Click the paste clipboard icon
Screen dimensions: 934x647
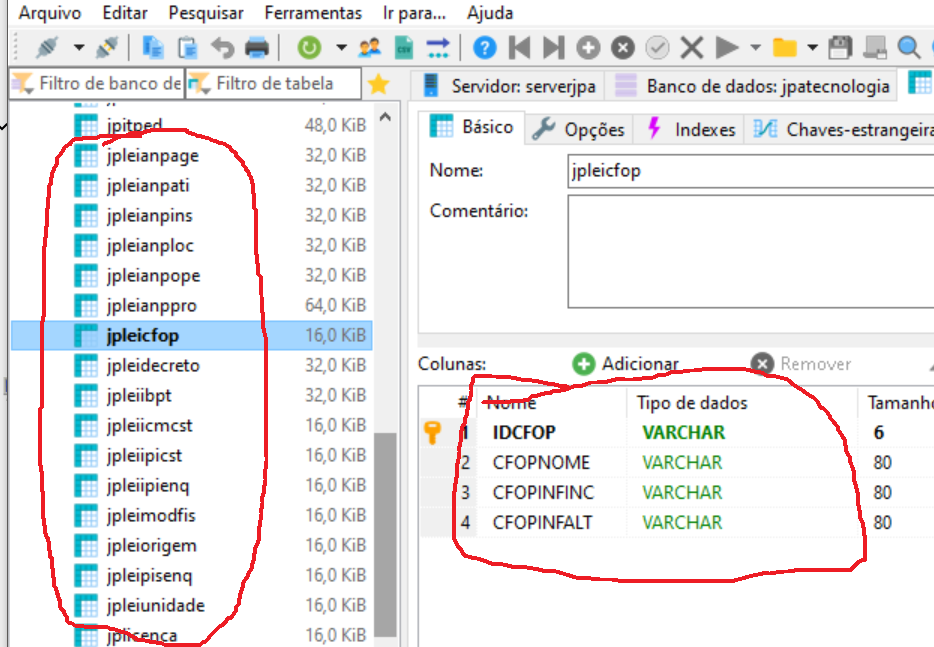(188, 47)
